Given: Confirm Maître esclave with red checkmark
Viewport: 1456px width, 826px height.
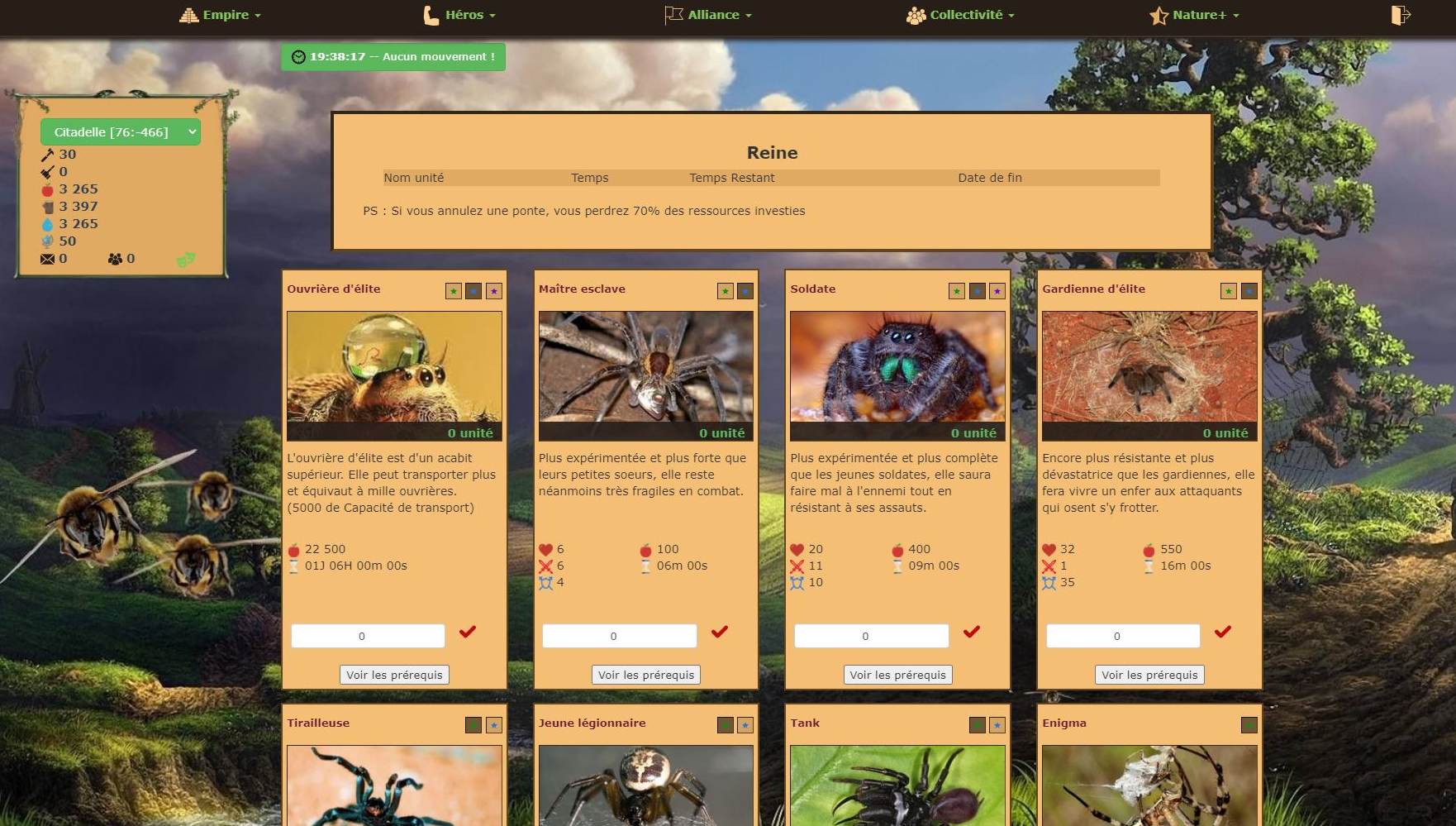Looking at the screenshot, I should [x=720, y=632].
